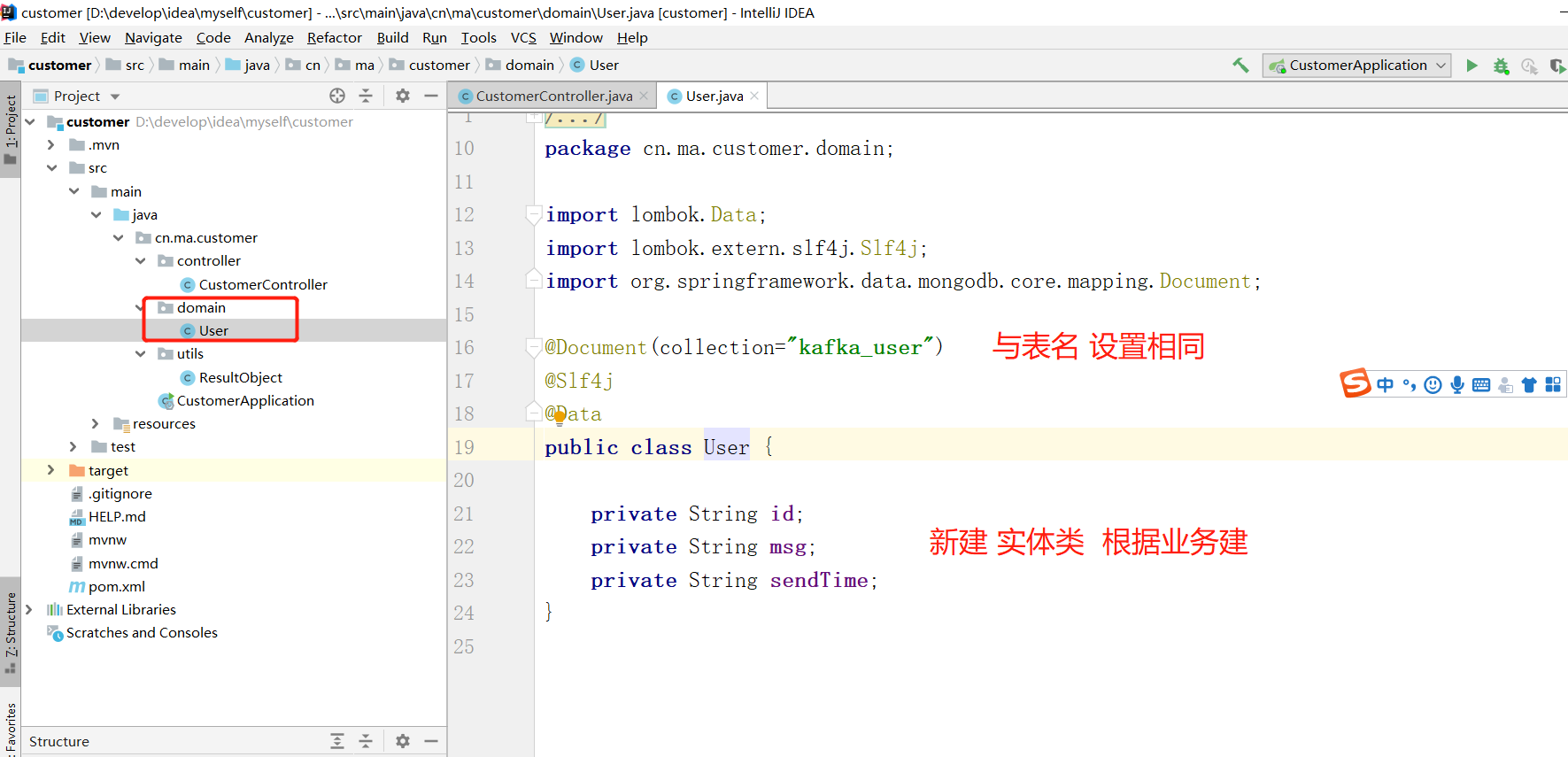This screenshot has height=757, width=1568.
Task: Collapse the cn.ma.customer package
Action: 118,237
